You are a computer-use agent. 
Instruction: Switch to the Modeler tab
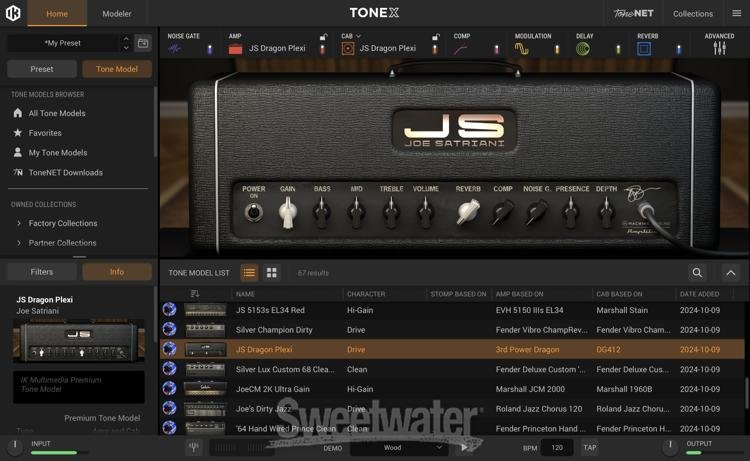117,14
